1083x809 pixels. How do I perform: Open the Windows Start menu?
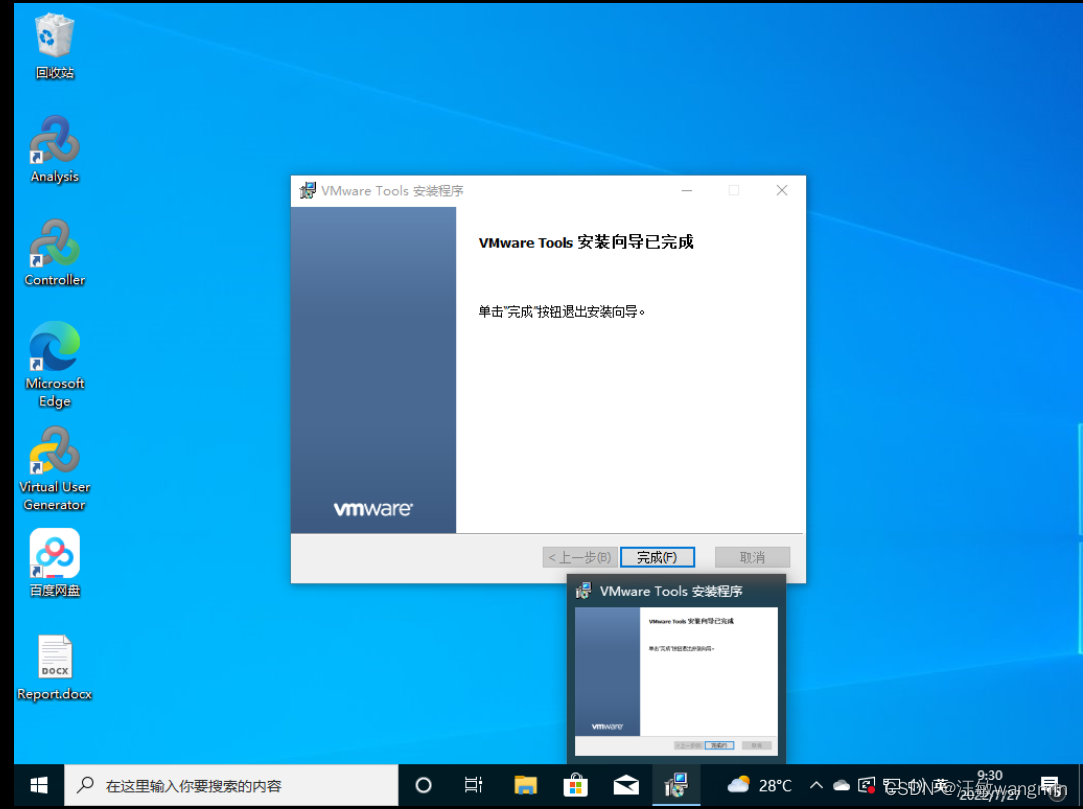[x=39, y=786]
